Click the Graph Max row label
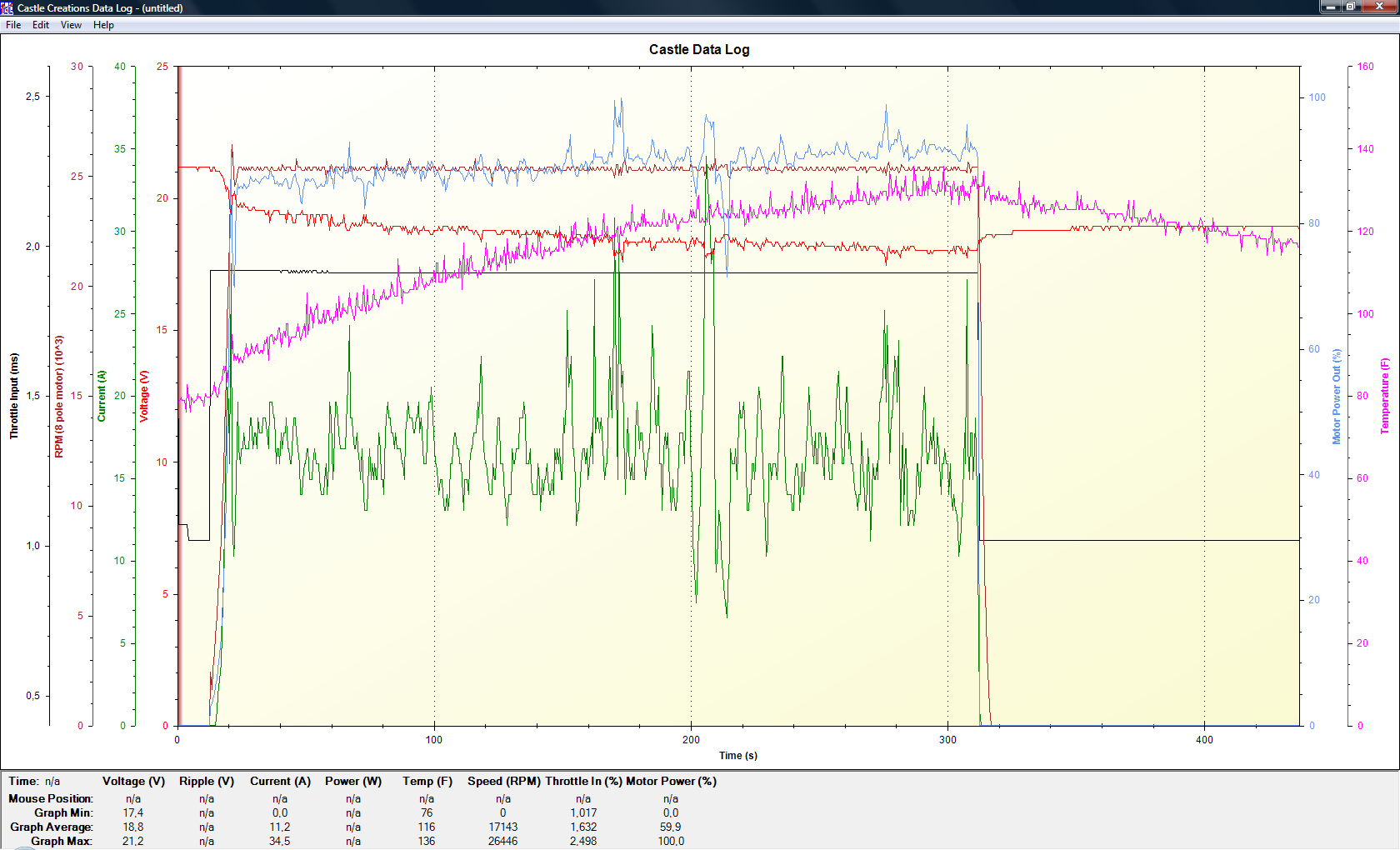 (62, 842)
